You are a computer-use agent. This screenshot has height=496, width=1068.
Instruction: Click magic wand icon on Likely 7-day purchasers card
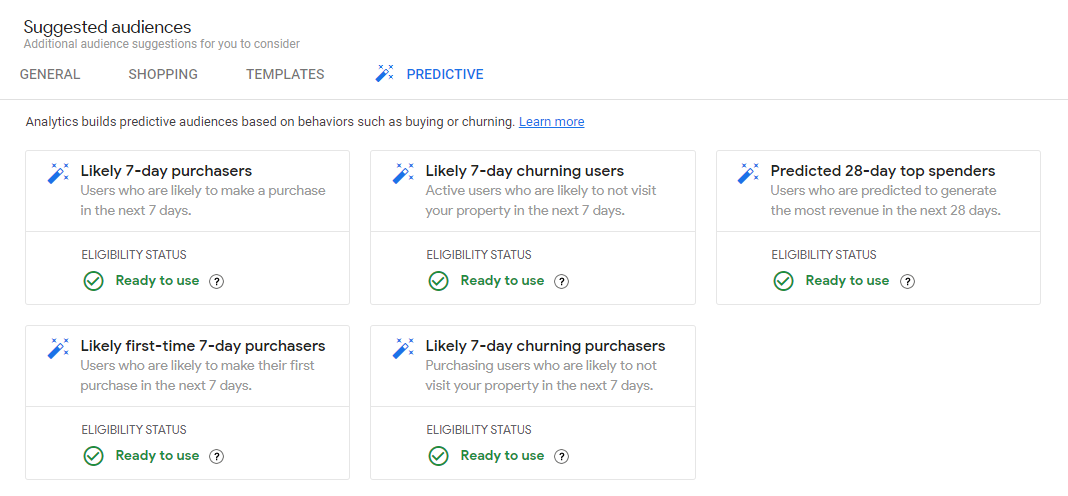[58, 173]
